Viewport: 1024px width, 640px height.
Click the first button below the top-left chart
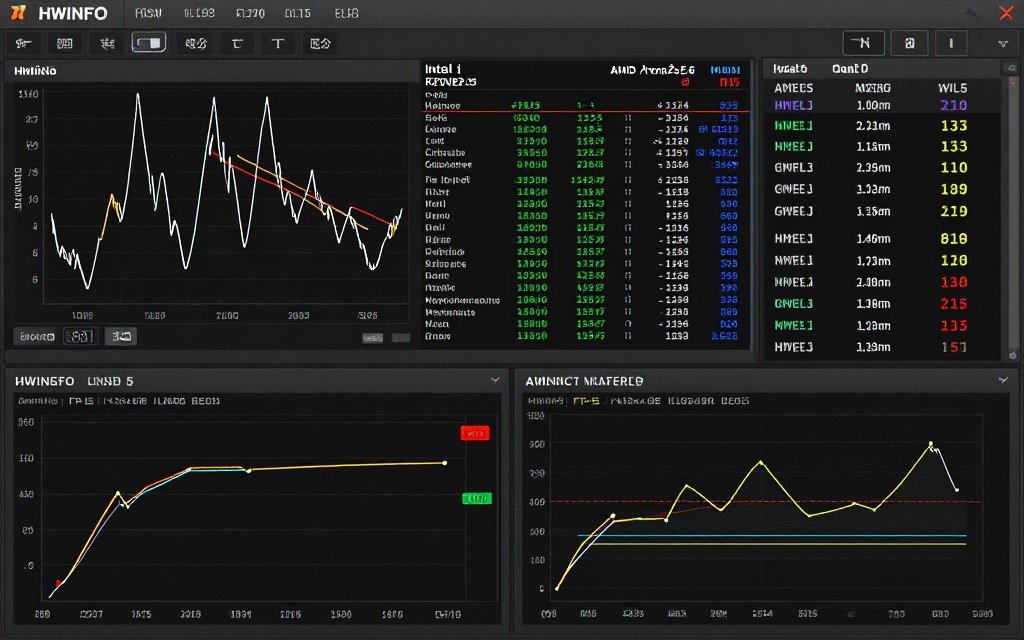tap(37, 336)
